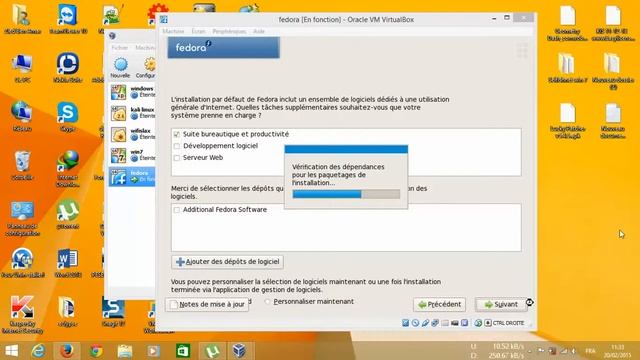Select the windows XP virtual machine
The image size is (640, 360).
coord(132,92)
